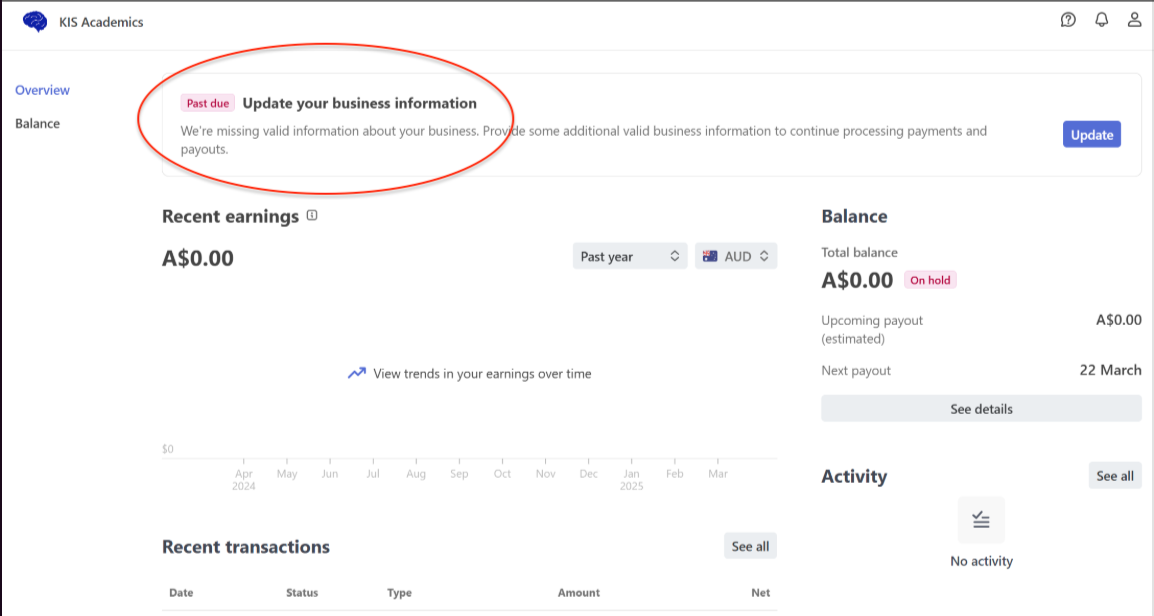Viewport: 1154px width, 616px height.
Task: Click the info icon beside Recent earnings
Action: point(312,216)
